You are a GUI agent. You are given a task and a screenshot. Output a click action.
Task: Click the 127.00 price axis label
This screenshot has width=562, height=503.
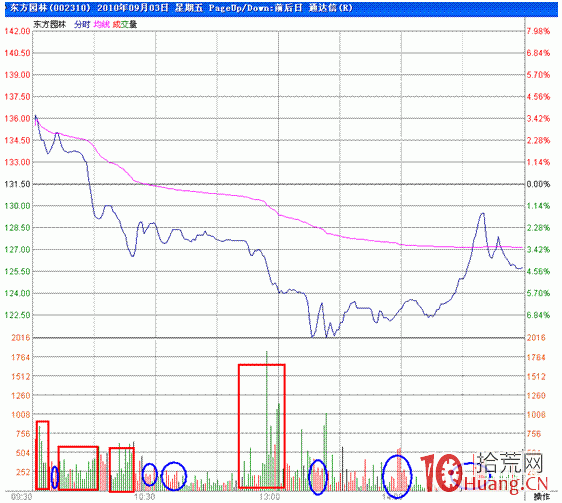click(17, 250)
